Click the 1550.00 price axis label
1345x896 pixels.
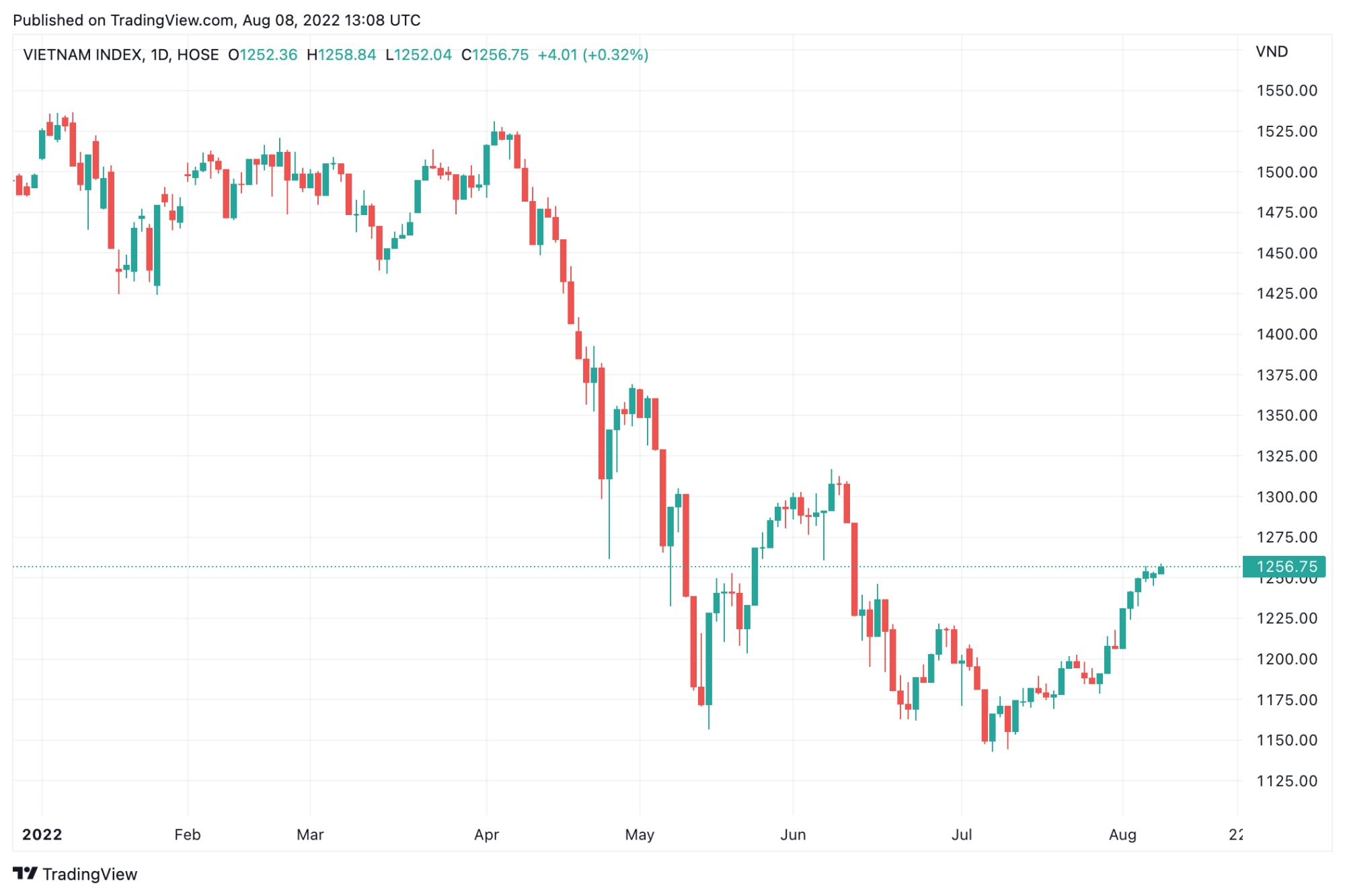(1286, 91)
